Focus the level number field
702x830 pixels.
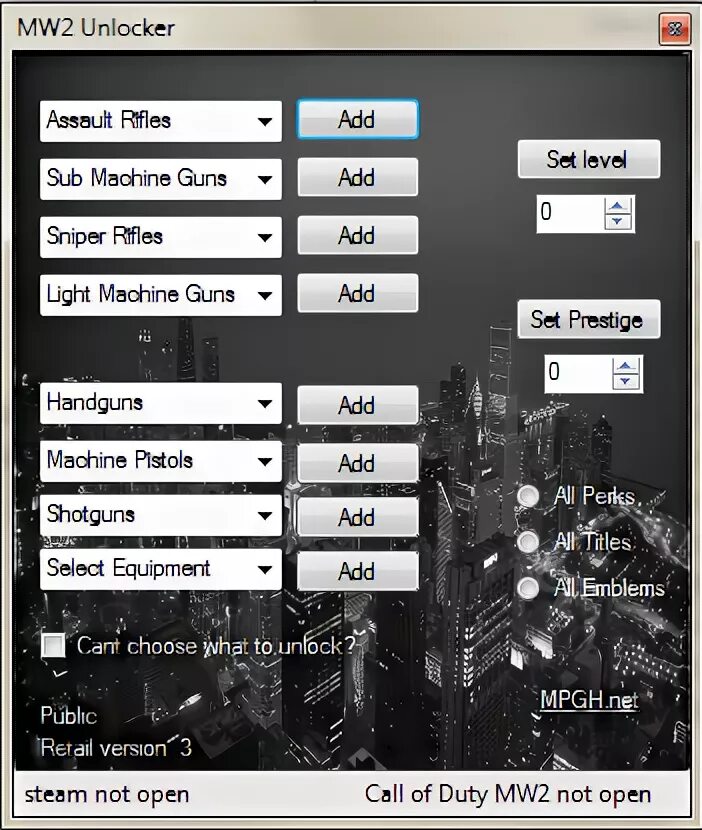click(x=570, y=213)
